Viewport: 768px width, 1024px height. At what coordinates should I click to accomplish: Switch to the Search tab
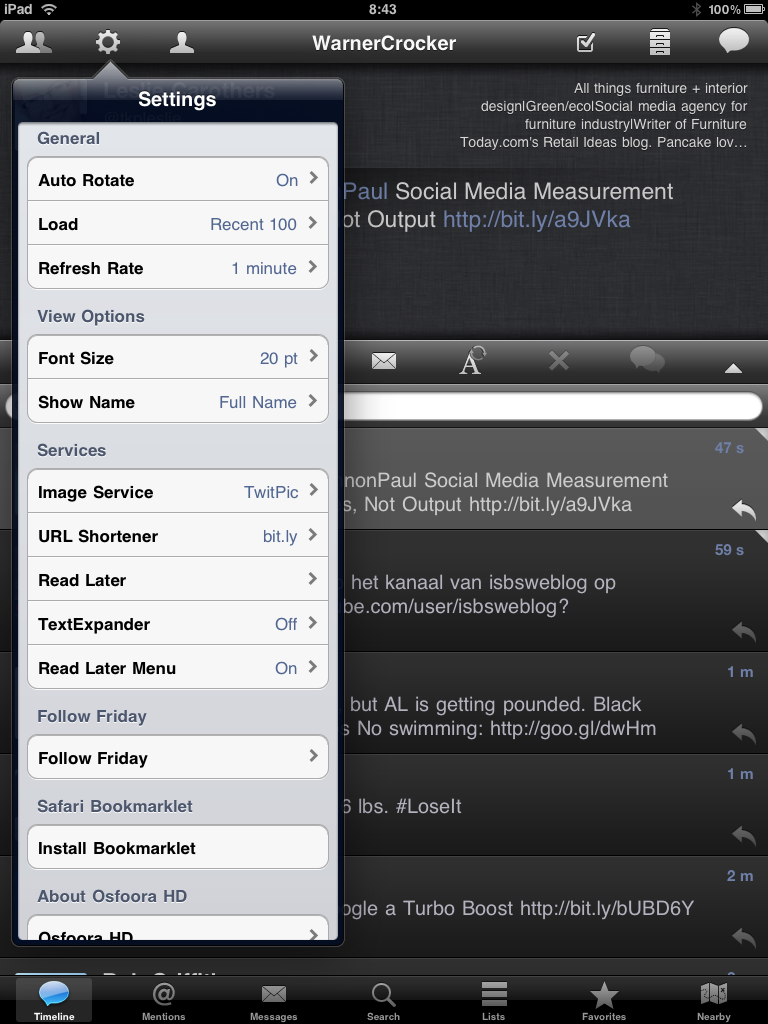(383, 1000)
